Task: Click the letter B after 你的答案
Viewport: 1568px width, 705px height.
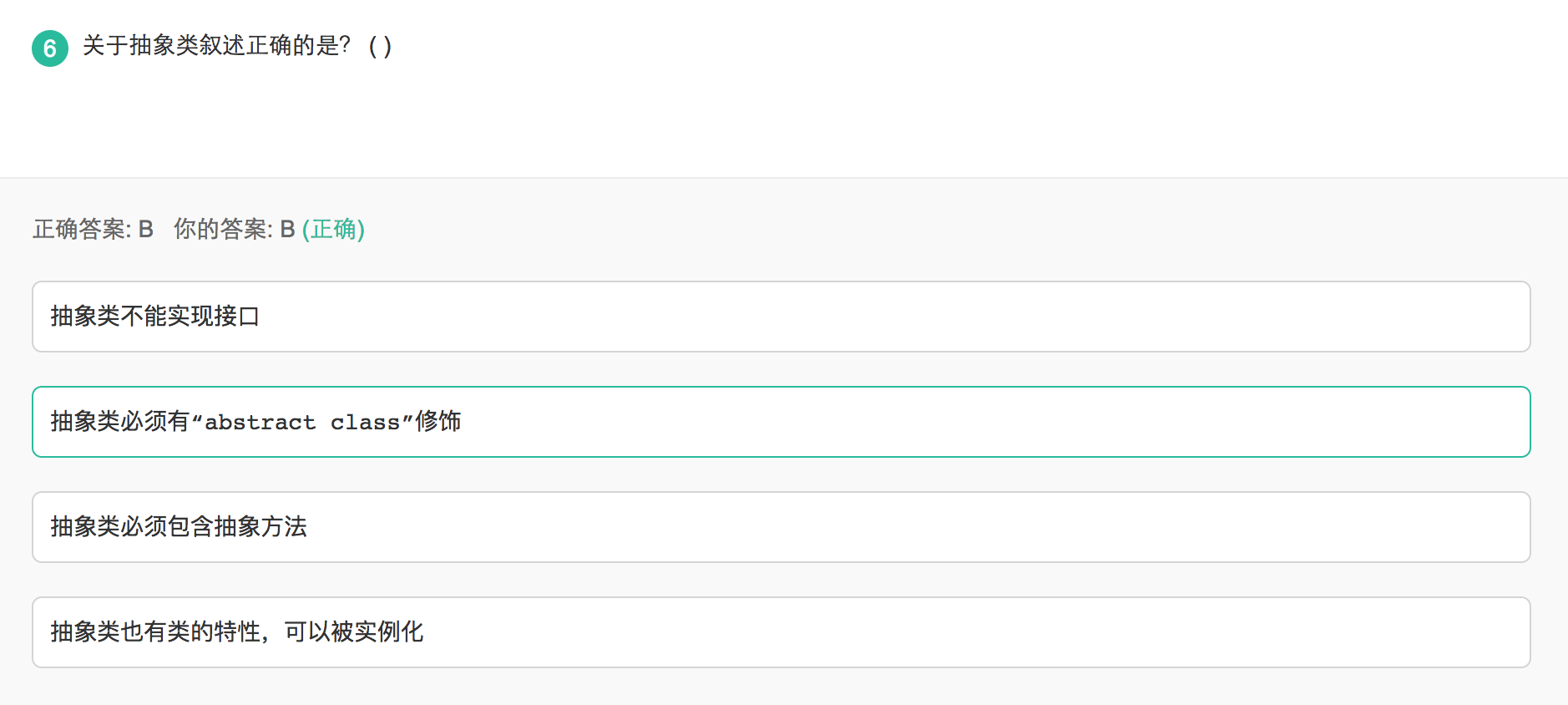Action: 287,229
